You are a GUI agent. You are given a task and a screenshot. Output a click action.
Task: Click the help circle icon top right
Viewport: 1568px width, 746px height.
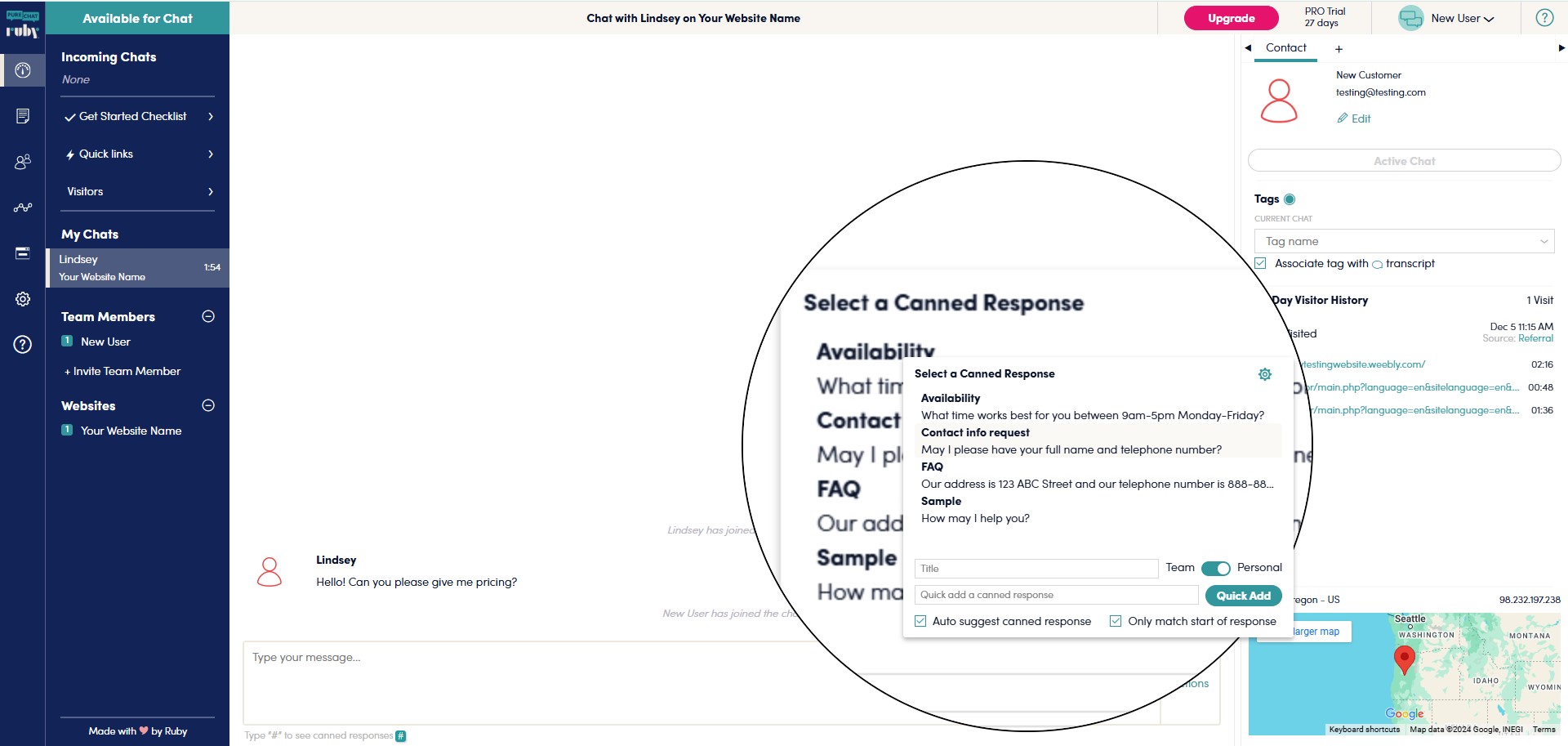coord(1544,18)
